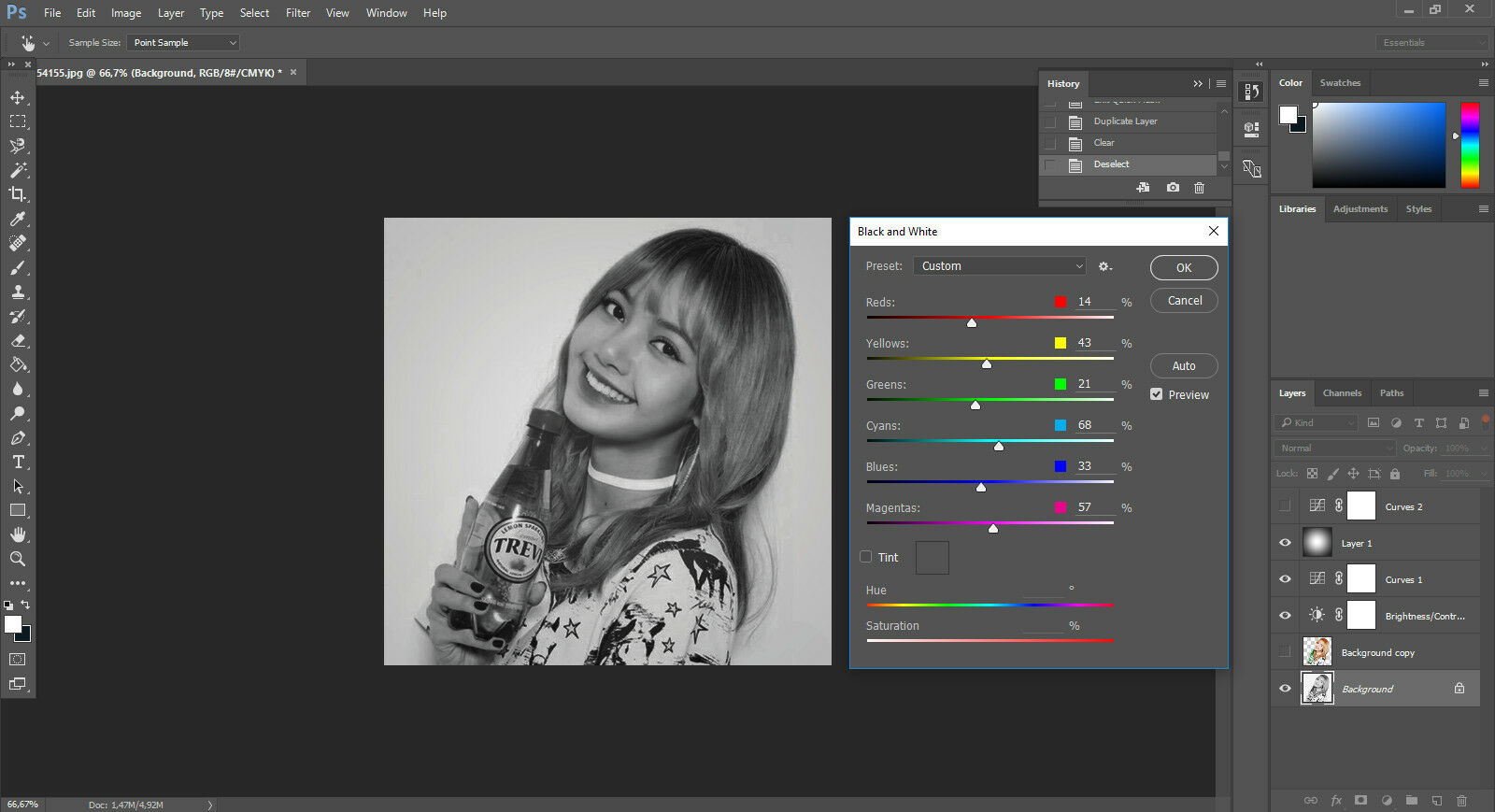The image size is (1495, 812).
Task: Create new snapshot in History panel
Action: point(1173,188)
